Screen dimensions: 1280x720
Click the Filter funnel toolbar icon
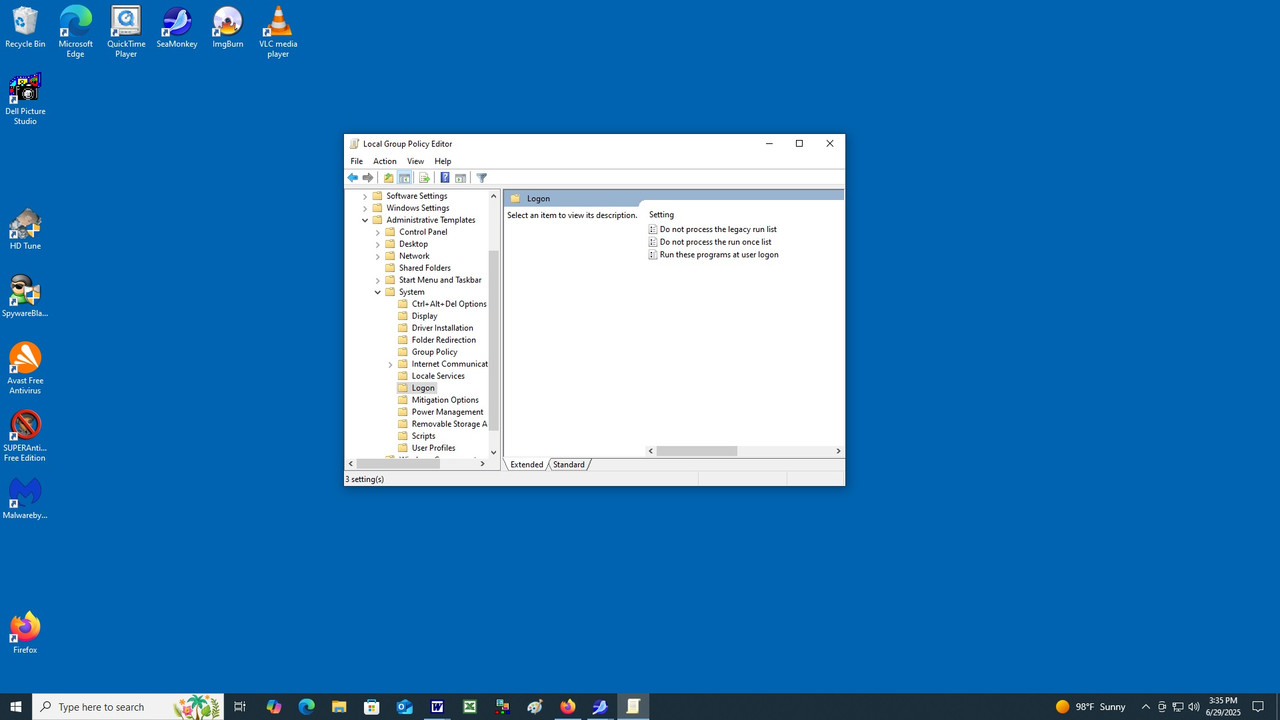(x=482, y=178)
